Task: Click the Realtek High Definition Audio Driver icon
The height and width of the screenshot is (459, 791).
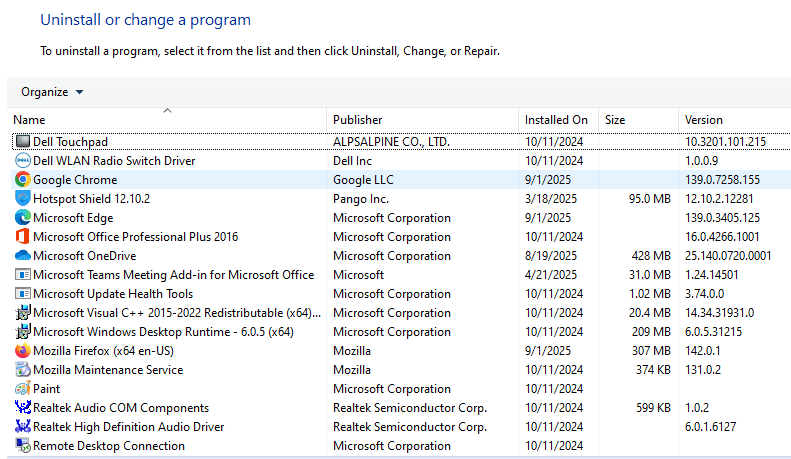Action: [23, 427]
